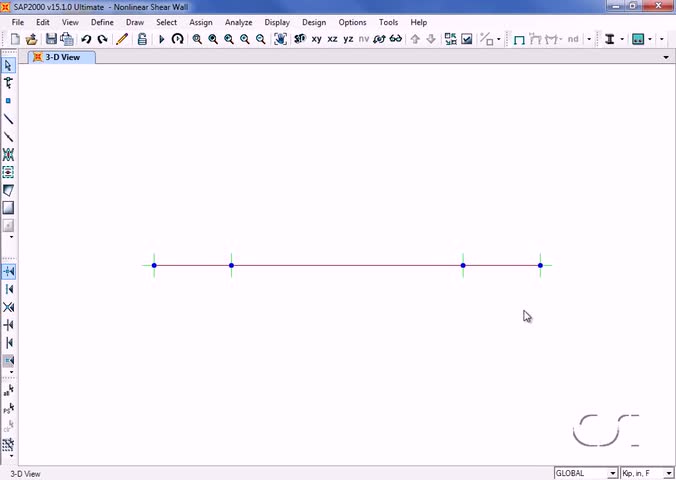
Task: Open assign-to-group dropdown arrow
Action: pyautogui.click(x=499, y=39)
